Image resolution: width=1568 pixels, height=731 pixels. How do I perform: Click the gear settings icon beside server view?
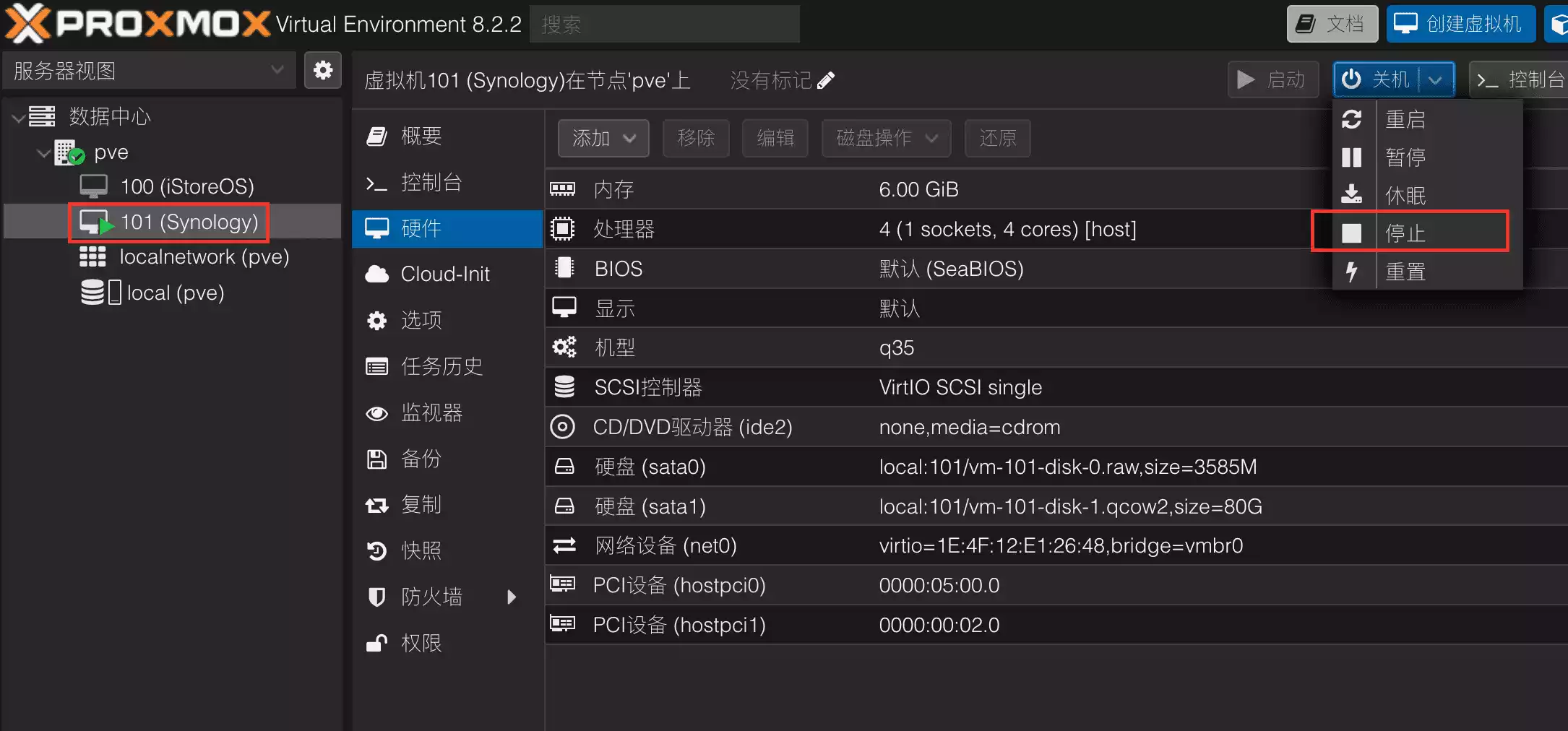pyautogui.click(x=322, y=70)
